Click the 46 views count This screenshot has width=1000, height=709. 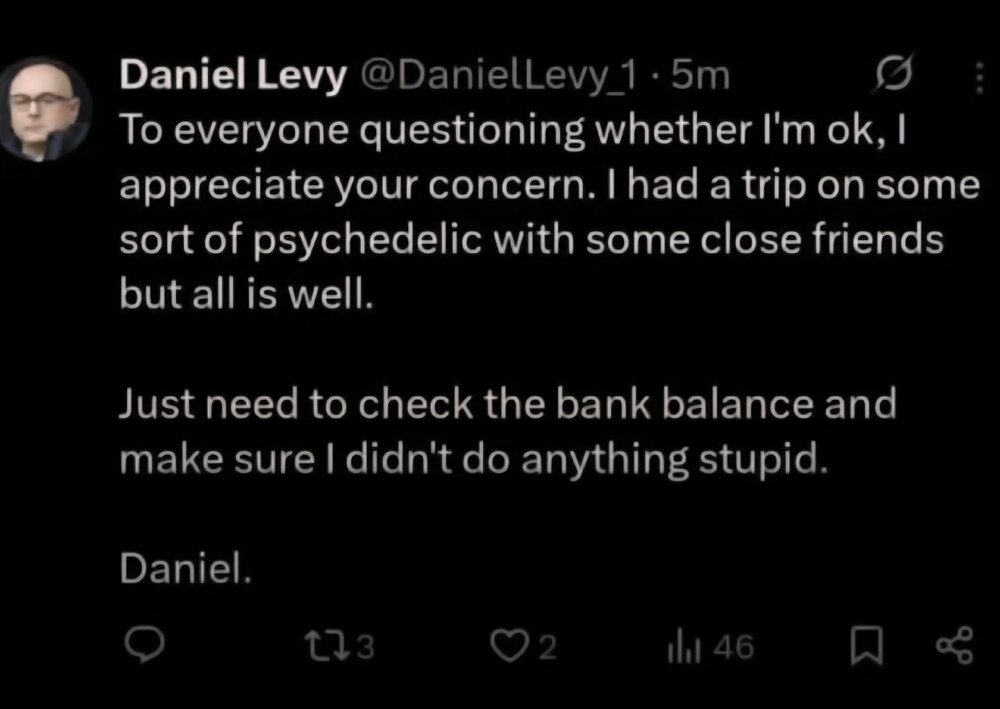click(733, 646)
